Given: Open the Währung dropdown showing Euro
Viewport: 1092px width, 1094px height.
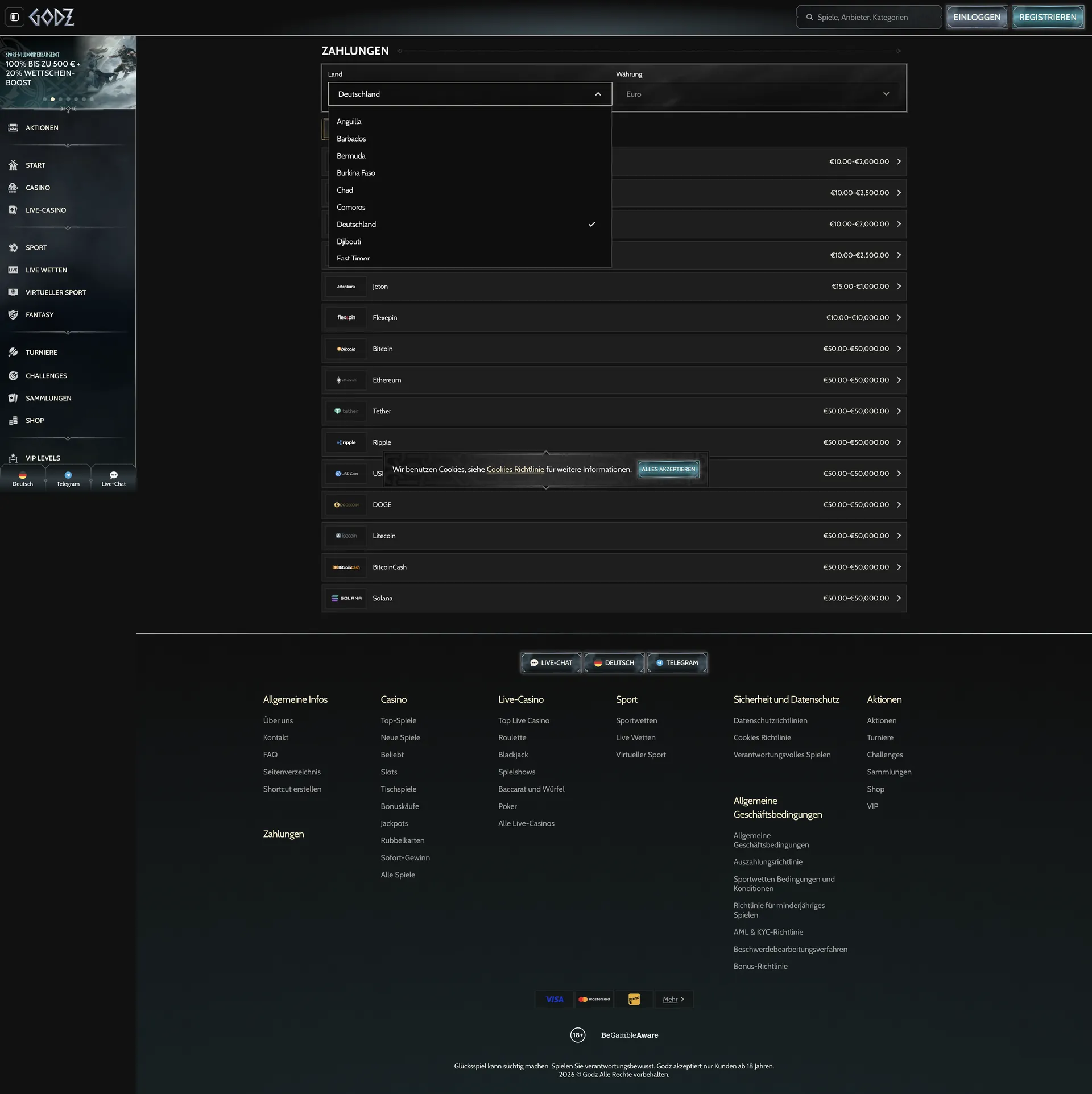Looking at the screenshot, I should (758, 94).
